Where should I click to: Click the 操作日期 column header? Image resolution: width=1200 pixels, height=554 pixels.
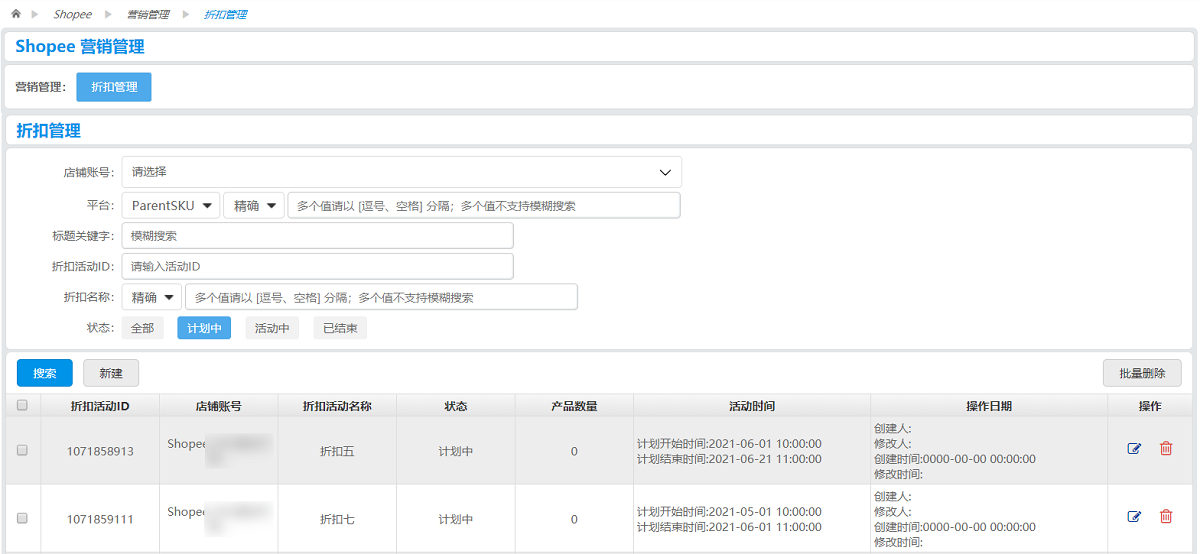(x=989, y=406)
